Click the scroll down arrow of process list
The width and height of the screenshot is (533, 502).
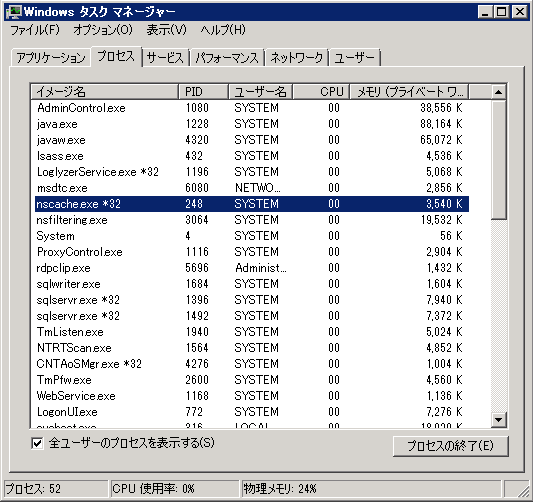(x=498, y=420)
